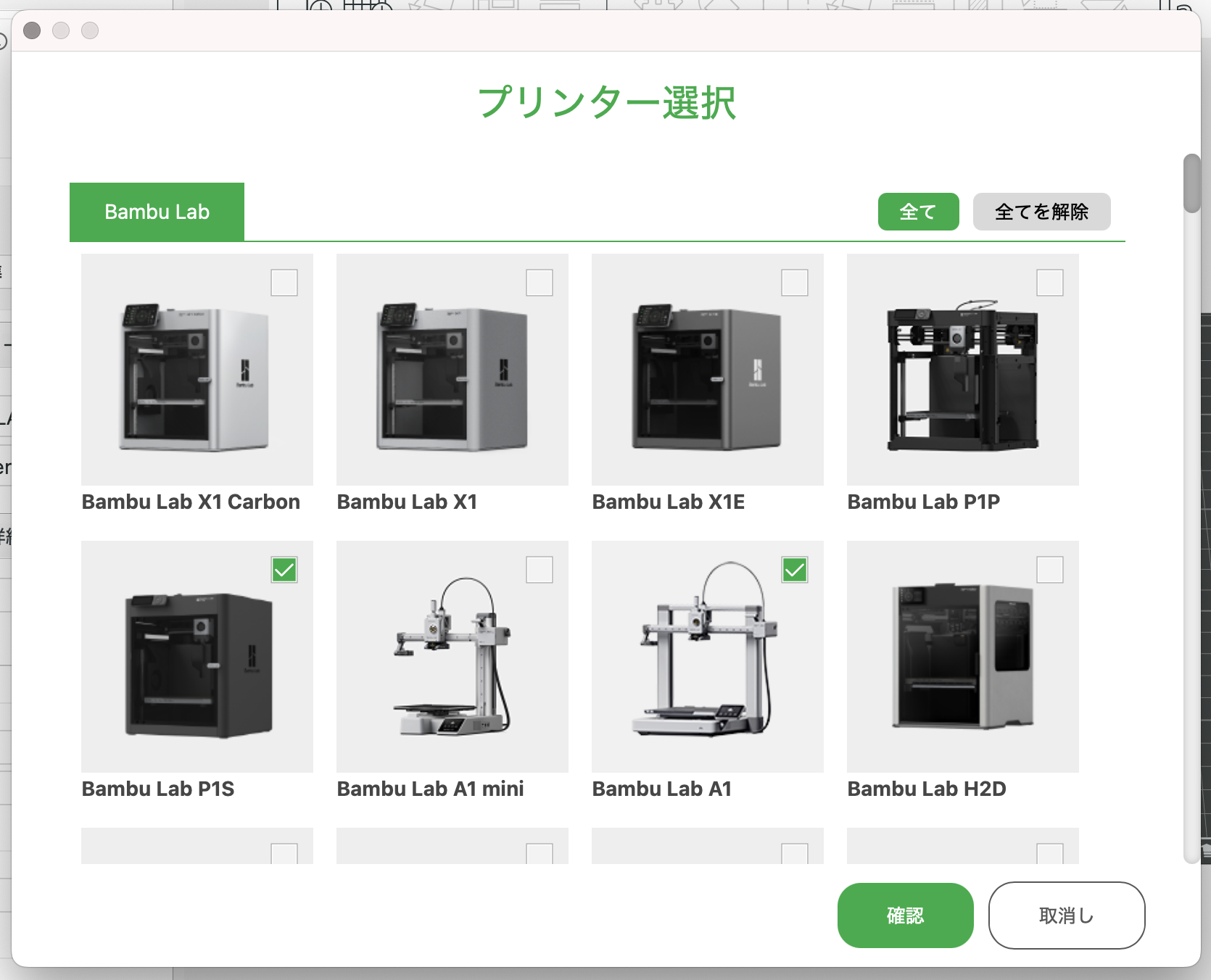The width and height of the screenshot is (1211, 980).
Task: Click the dialog's vertical scrollbar thumb
Action: [x=1192, y=183]
